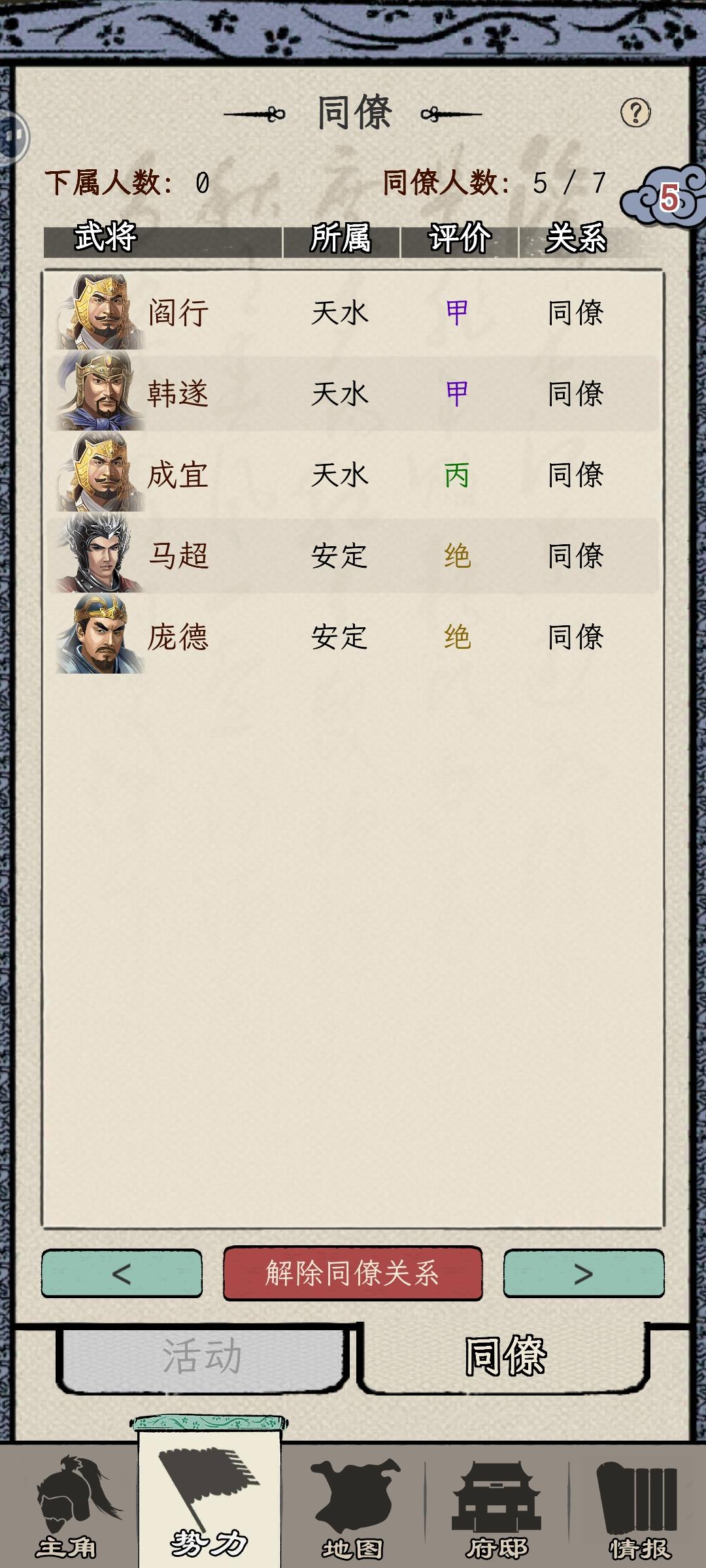
Task: Go to previous page with < button
Action: [x=122, y=1273]
